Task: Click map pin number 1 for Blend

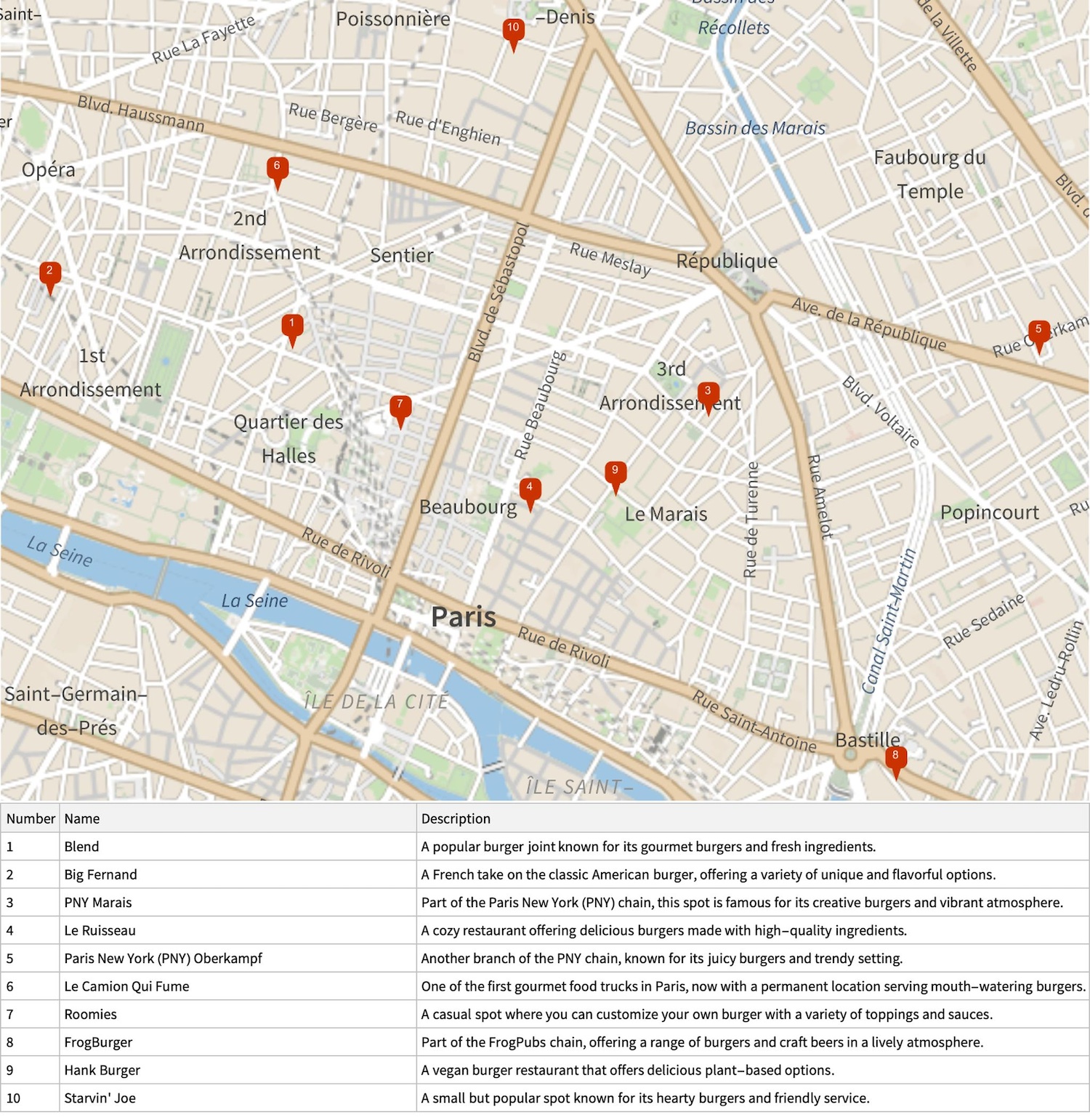Action: [x=292, y=327]
